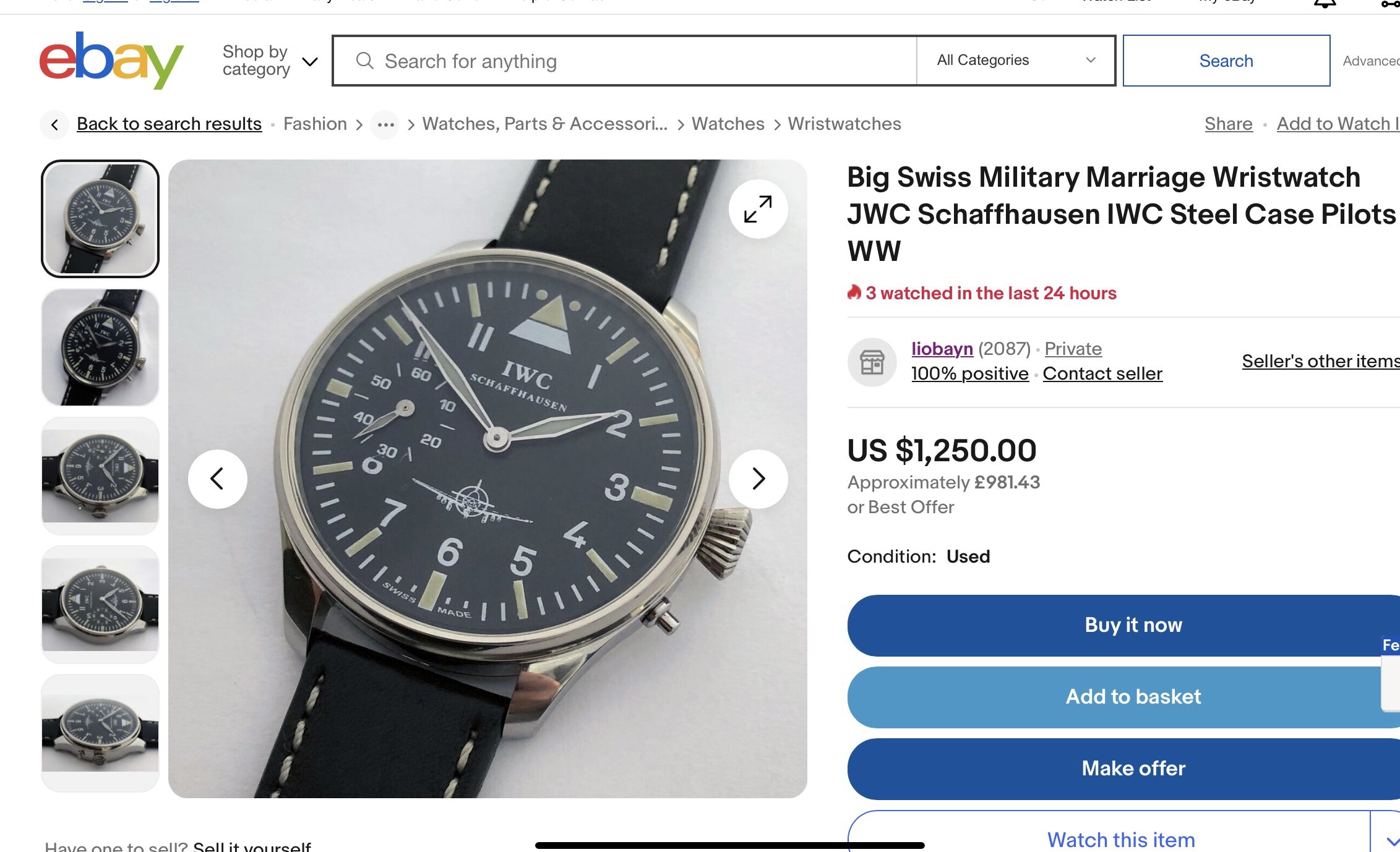Click the seller store avatar icon
The width and height of the screenshot is (1400, 852).
point(872,362)
